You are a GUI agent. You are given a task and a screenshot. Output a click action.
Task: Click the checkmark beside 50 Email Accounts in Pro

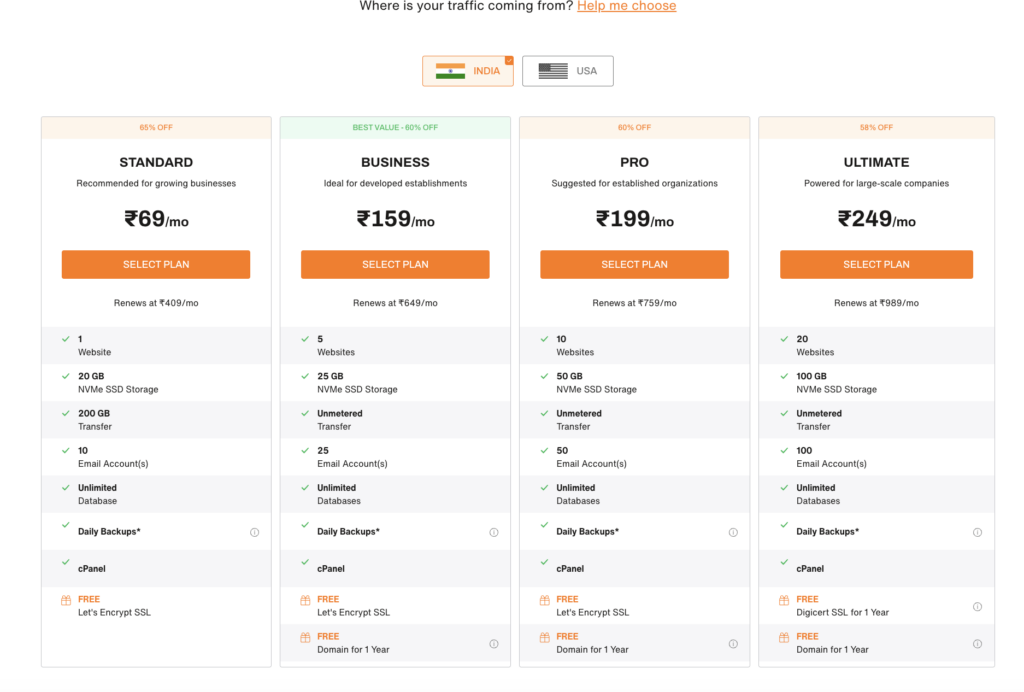545,450
